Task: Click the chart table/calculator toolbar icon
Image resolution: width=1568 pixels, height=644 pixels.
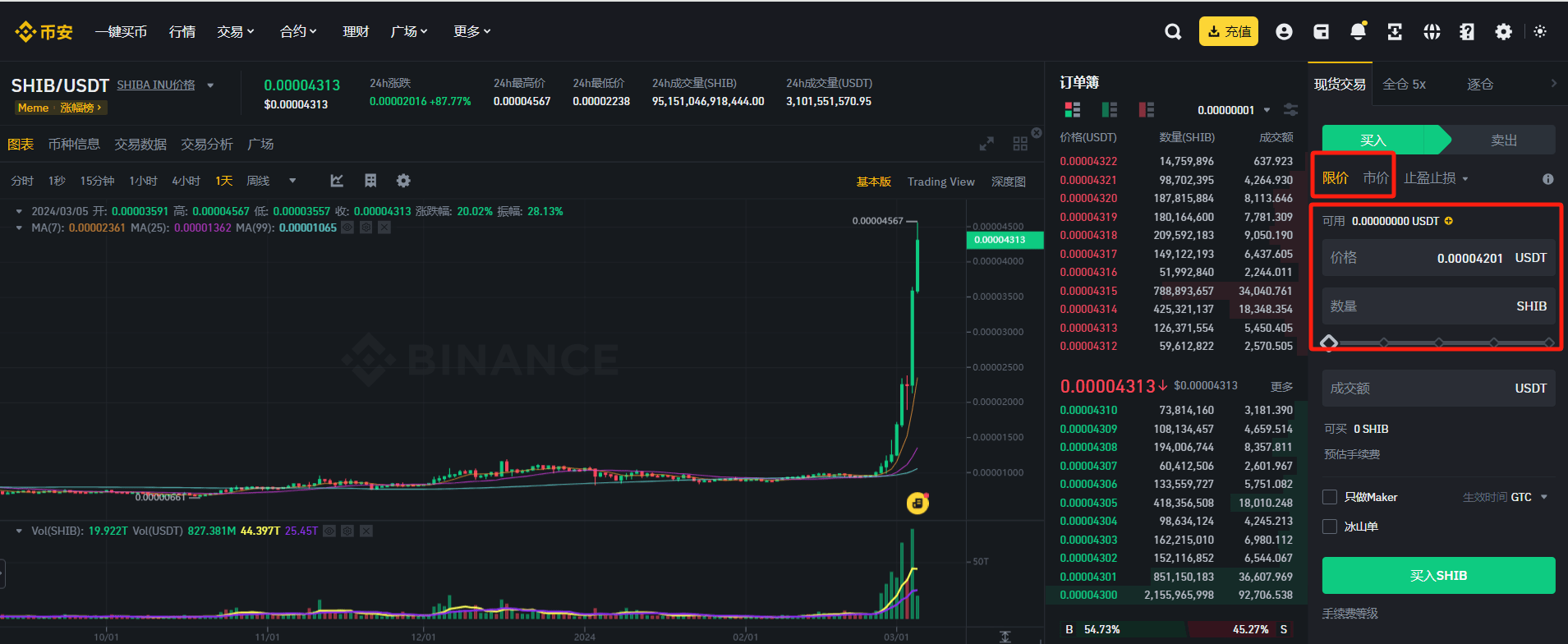Action: [x=370, y=181]
